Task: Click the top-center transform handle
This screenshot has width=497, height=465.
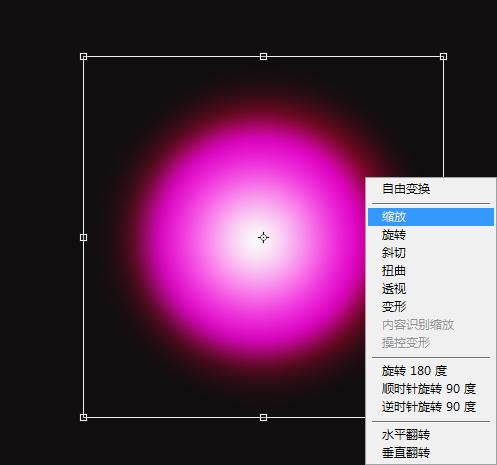Action: [x=263, y=57]
